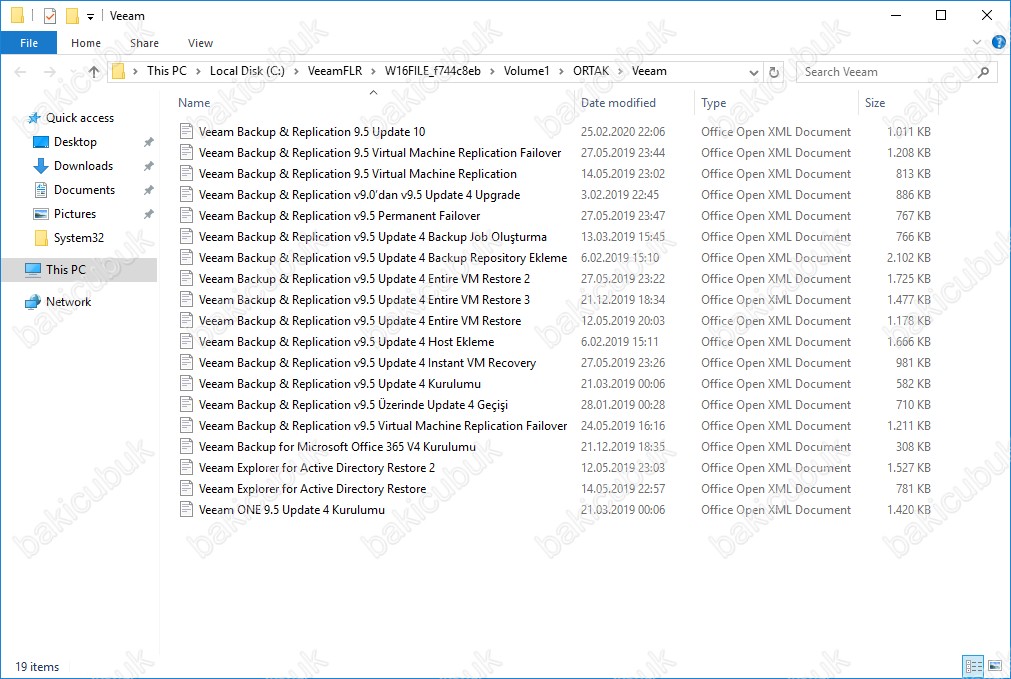Select v9.5 Virtual Machine Replication Failover icon
This screenshot has height=679, width=1011.
point(186,426)
